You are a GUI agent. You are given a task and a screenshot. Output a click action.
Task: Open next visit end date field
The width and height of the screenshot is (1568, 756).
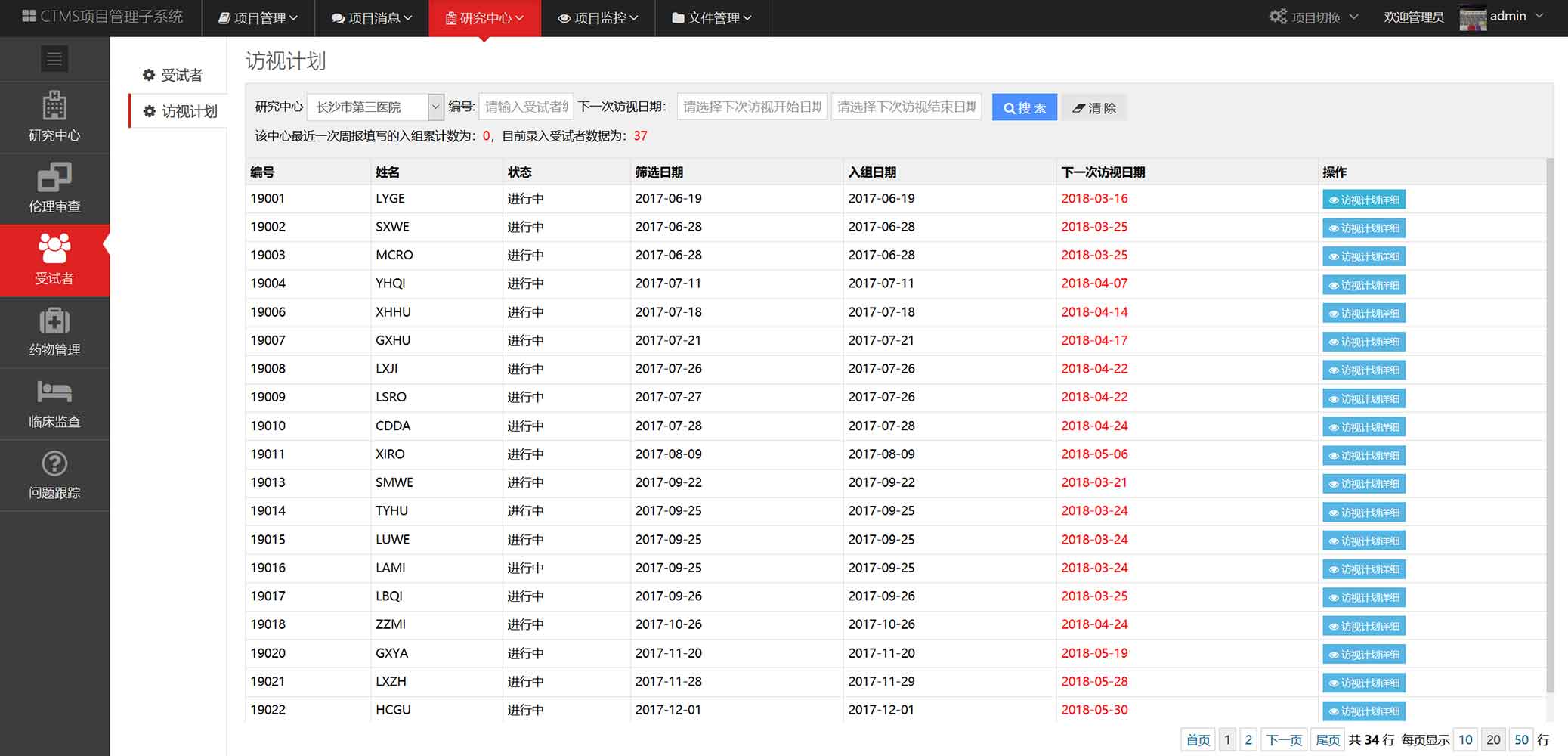pos(906,107)
